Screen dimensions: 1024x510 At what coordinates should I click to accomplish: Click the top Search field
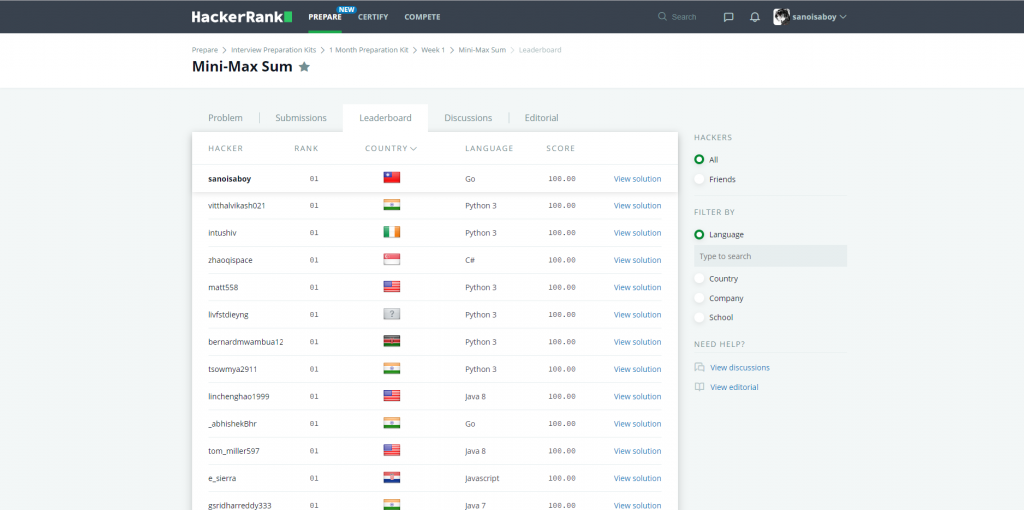[686, 17]
